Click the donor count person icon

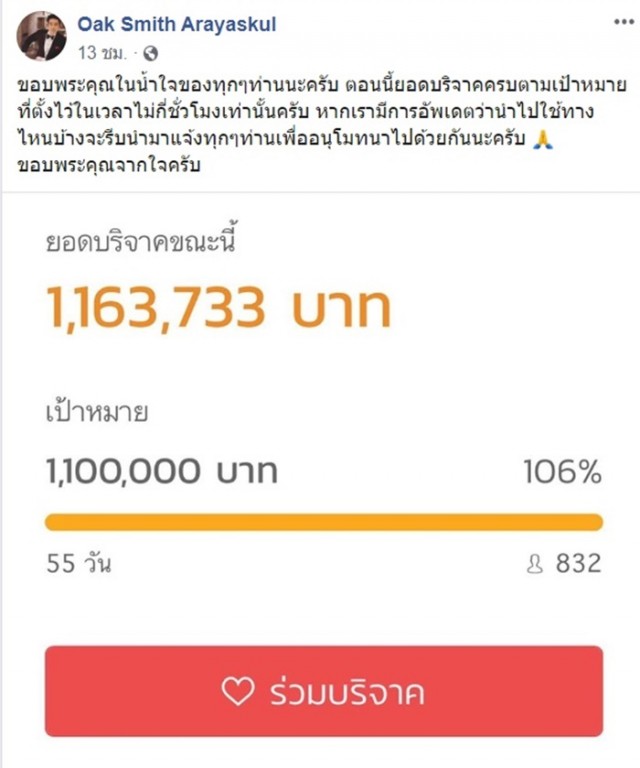535,563
